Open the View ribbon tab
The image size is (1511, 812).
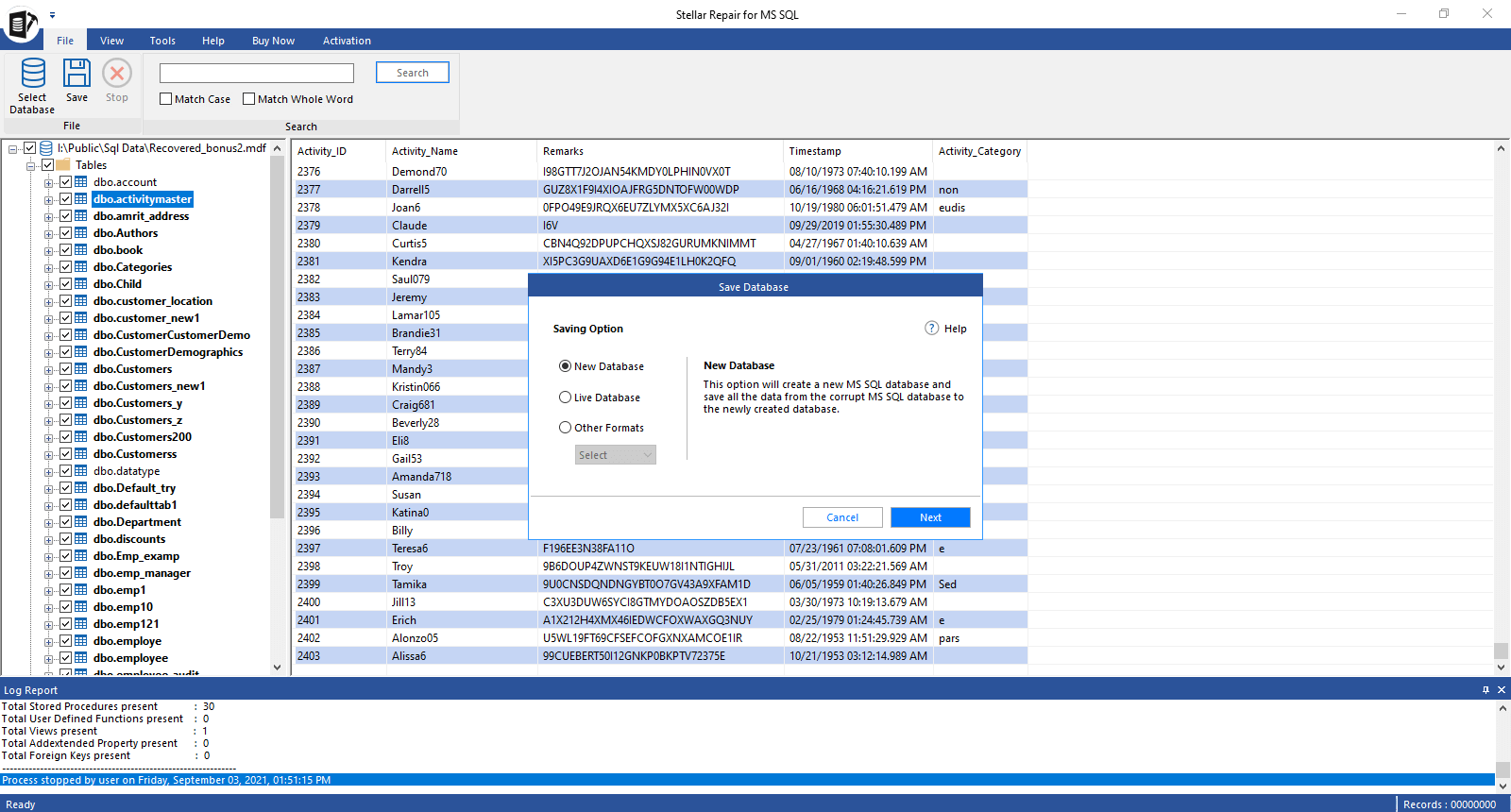[111, 41]
